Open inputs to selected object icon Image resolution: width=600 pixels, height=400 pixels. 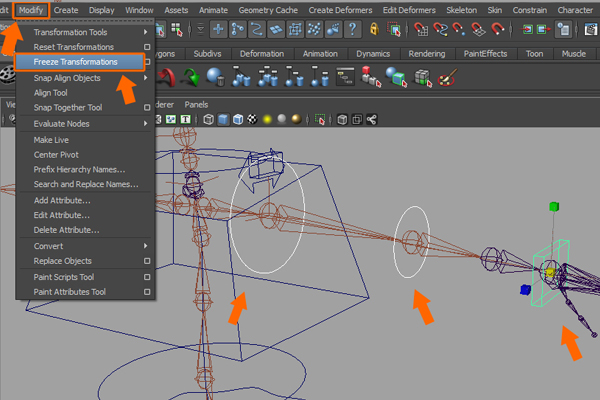point(527,29)
